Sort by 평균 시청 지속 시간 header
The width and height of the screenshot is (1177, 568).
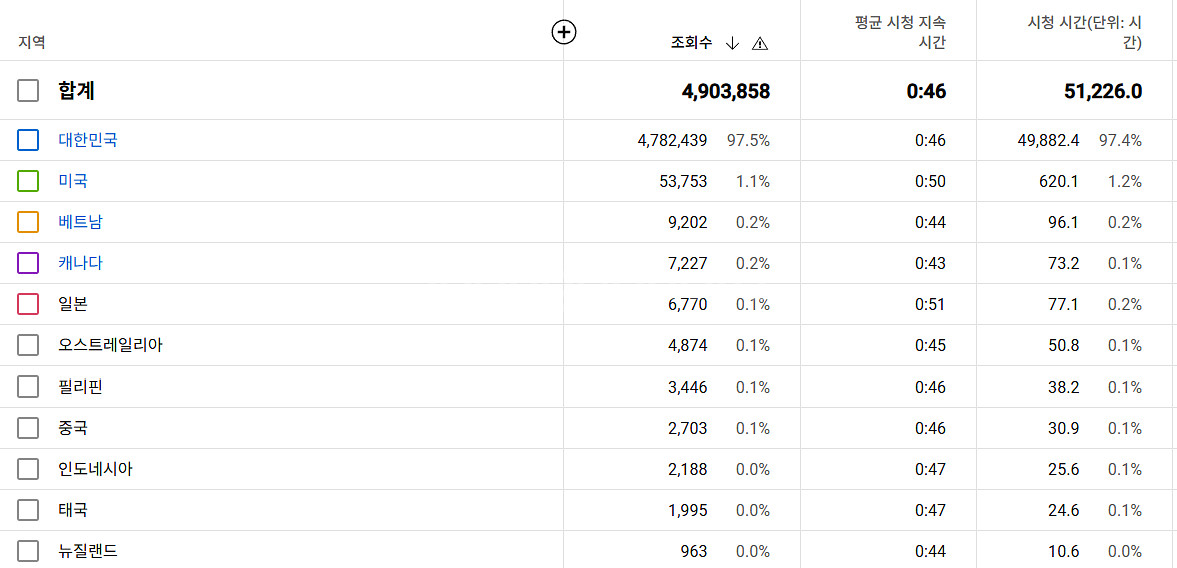[900, 32]
